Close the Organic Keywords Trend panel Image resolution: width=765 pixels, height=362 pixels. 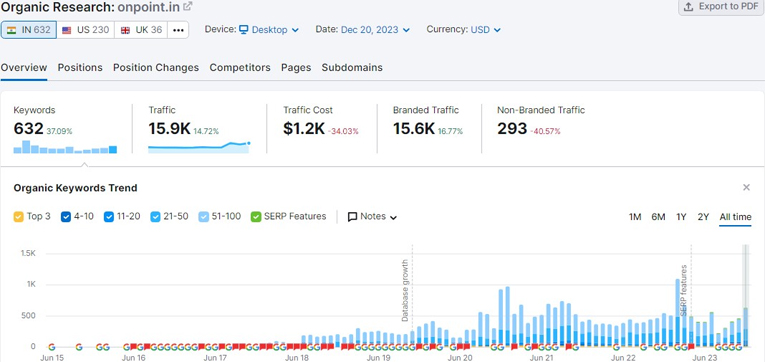[x=746, y=188]
